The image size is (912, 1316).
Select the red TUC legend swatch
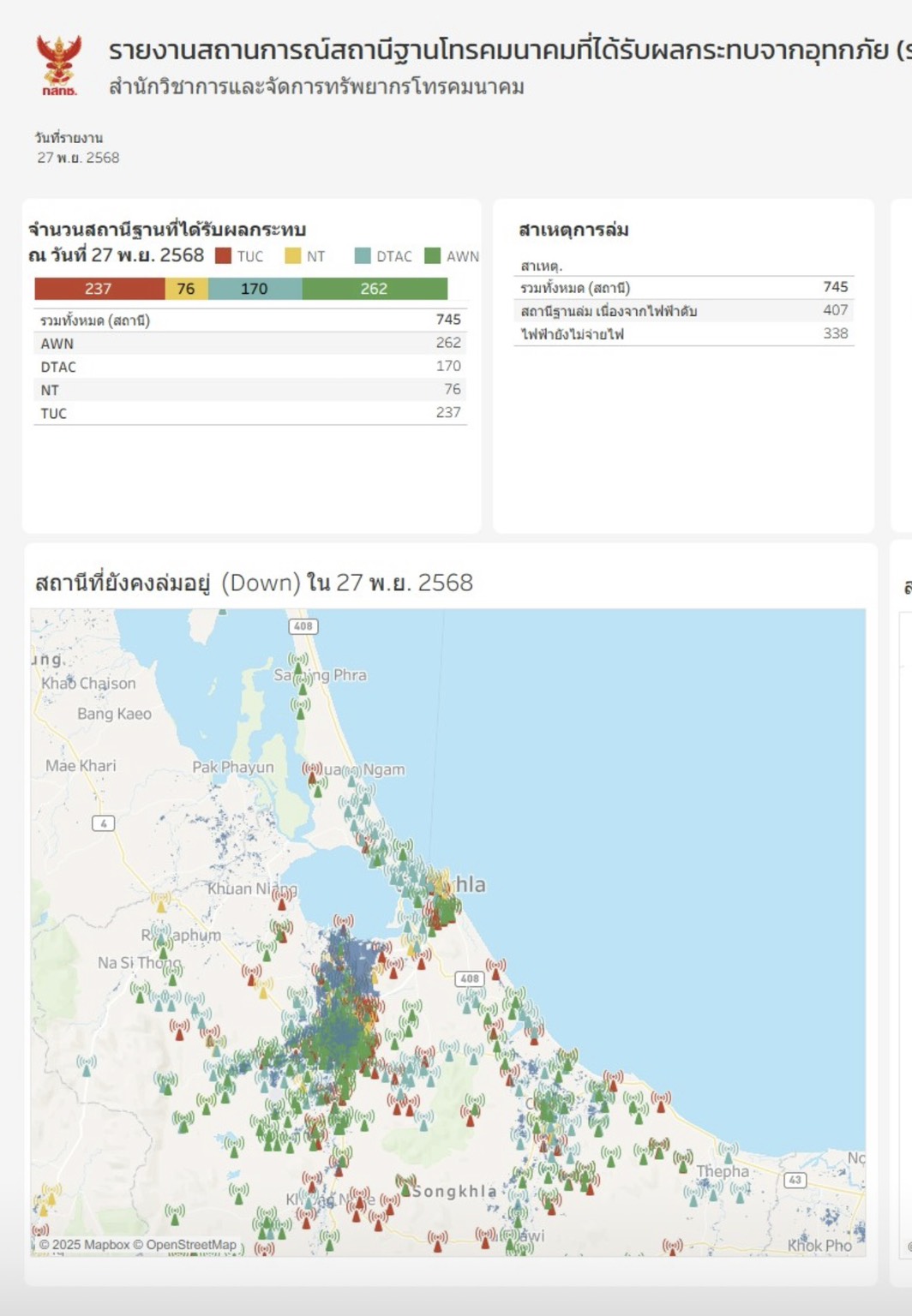pos(224,255)
